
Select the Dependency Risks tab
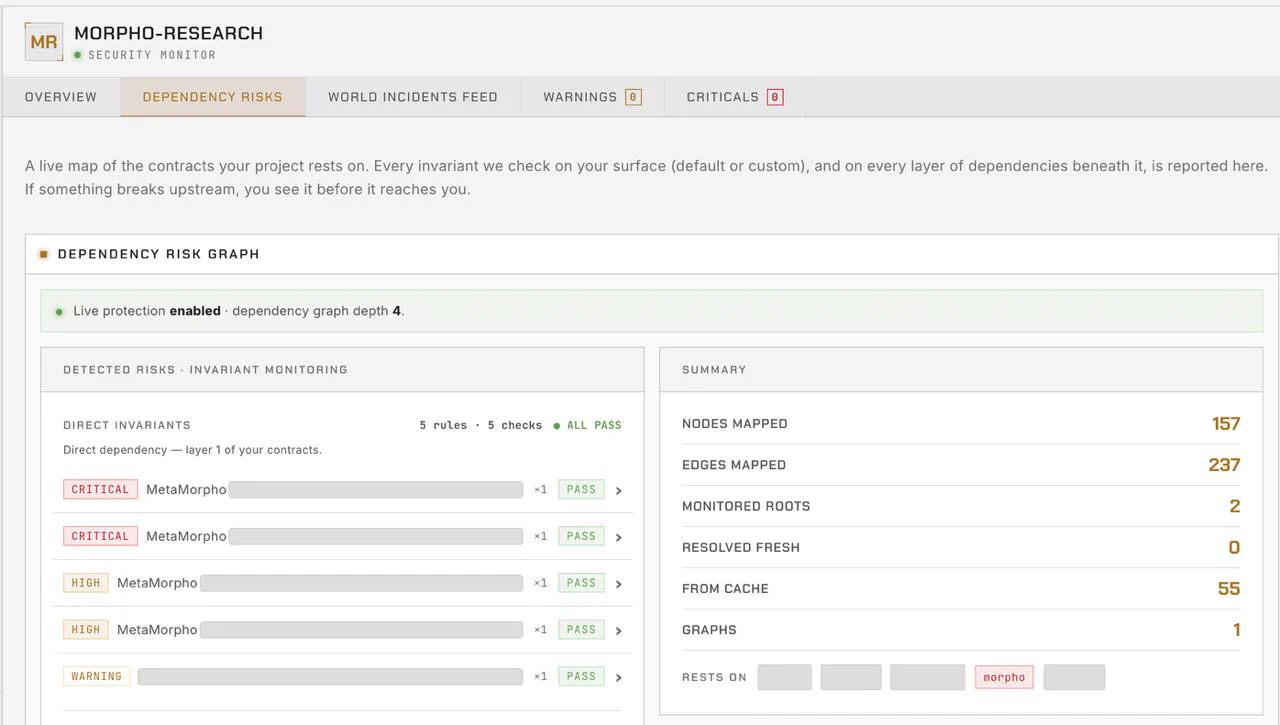click(x=213, y=97)
